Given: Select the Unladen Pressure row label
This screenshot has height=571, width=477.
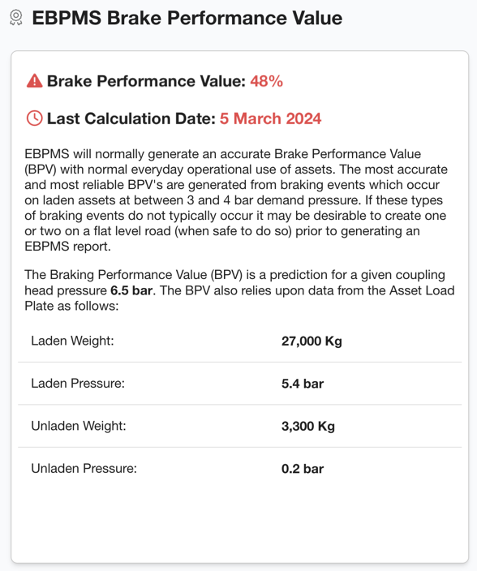Looking at the screenshot, I should point(84,468).
